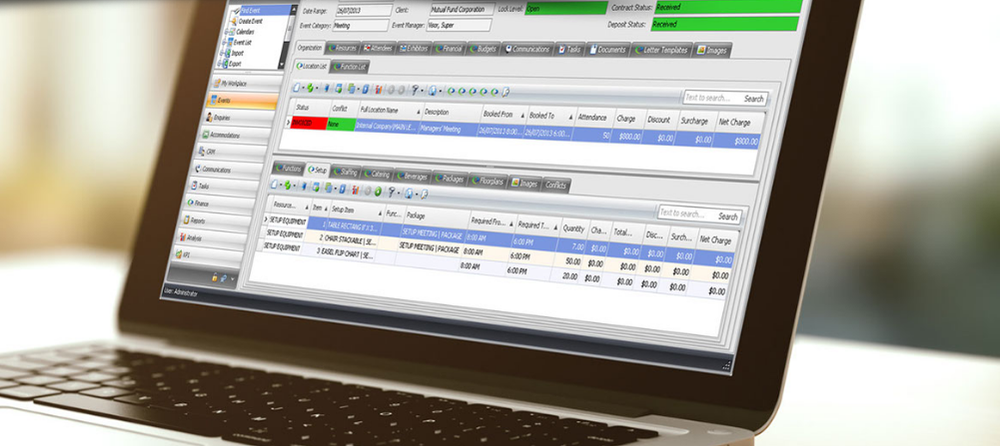This screenshot has height=446, width=1000.
Task: Open the Client dropdown showing Mutual Fund Corporation
Action: (462, 10)
